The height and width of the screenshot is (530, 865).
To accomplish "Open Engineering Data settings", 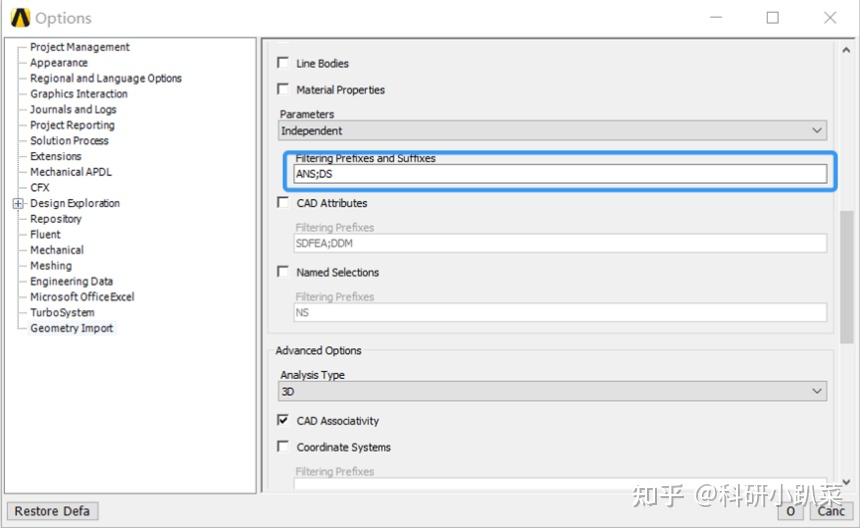I will pyautogui.click(x=72, y=281).
